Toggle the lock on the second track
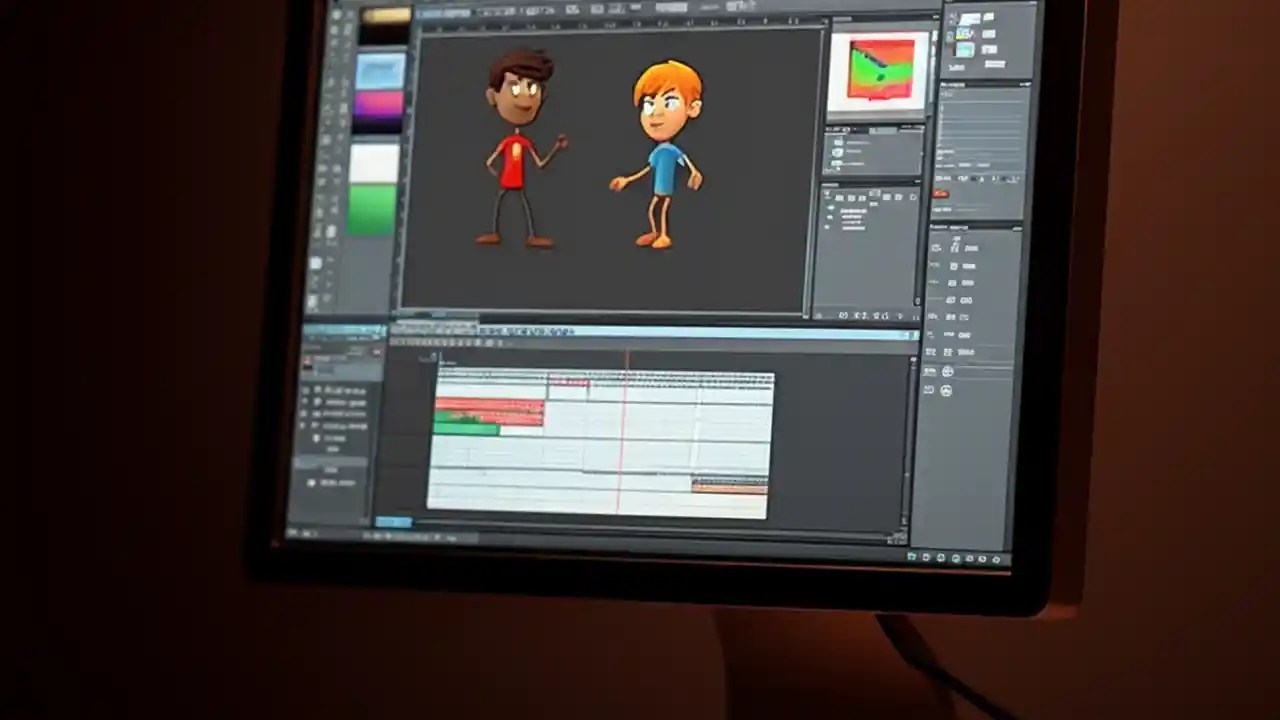This screenshot has width=1280, height=720. click(x=305, y=402)
